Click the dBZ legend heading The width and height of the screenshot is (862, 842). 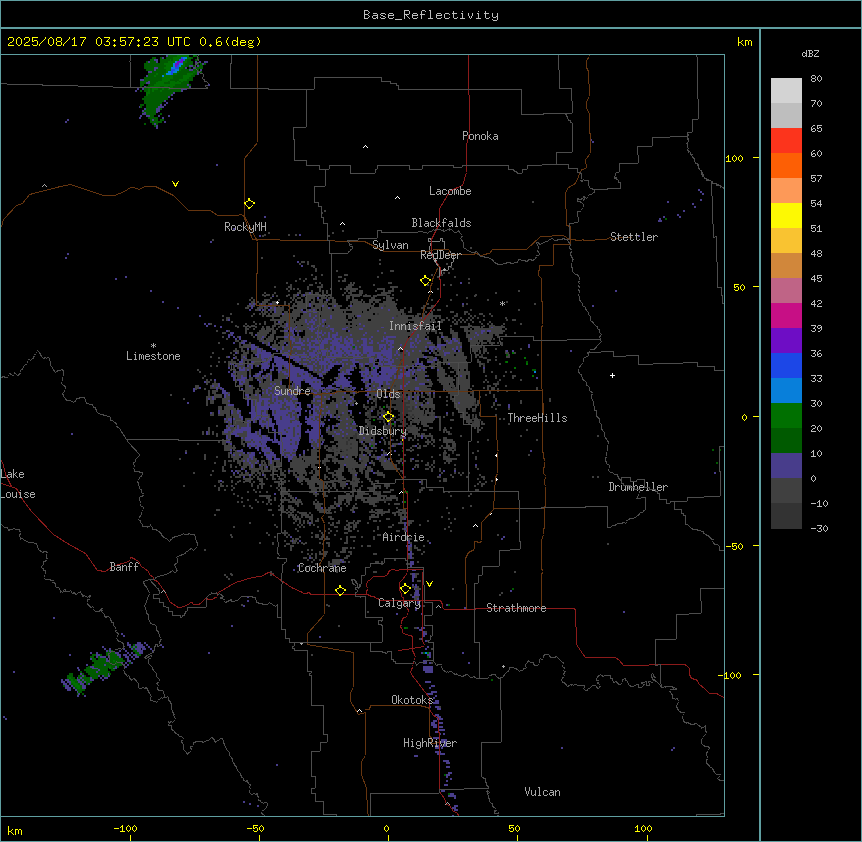(810, 53)
